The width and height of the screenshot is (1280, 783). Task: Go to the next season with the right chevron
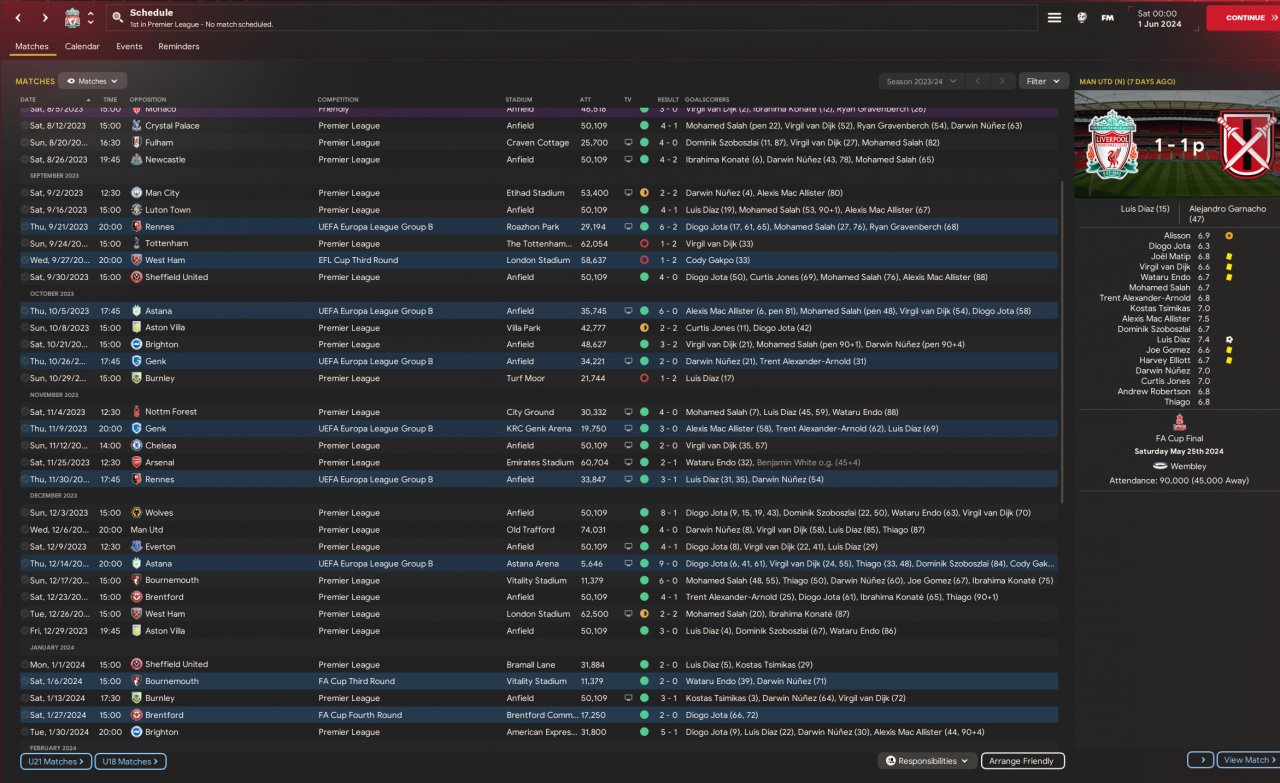pos(1002,81)
